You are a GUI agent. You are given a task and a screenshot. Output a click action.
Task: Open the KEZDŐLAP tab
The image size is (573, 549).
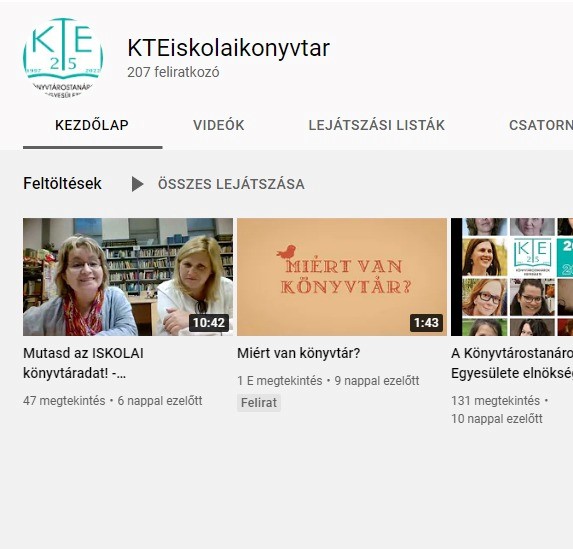92,125
